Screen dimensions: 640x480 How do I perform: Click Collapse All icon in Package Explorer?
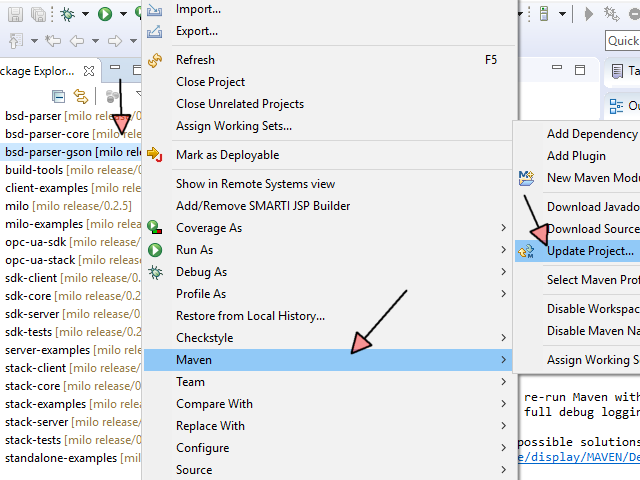coord(59,96)
